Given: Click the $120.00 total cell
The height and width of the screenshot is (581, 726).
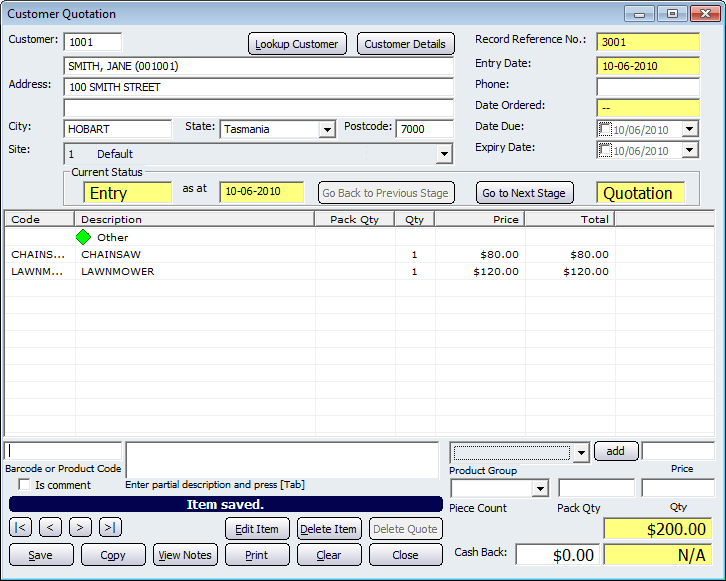Looking at the screenshot, I should (586, 271).
